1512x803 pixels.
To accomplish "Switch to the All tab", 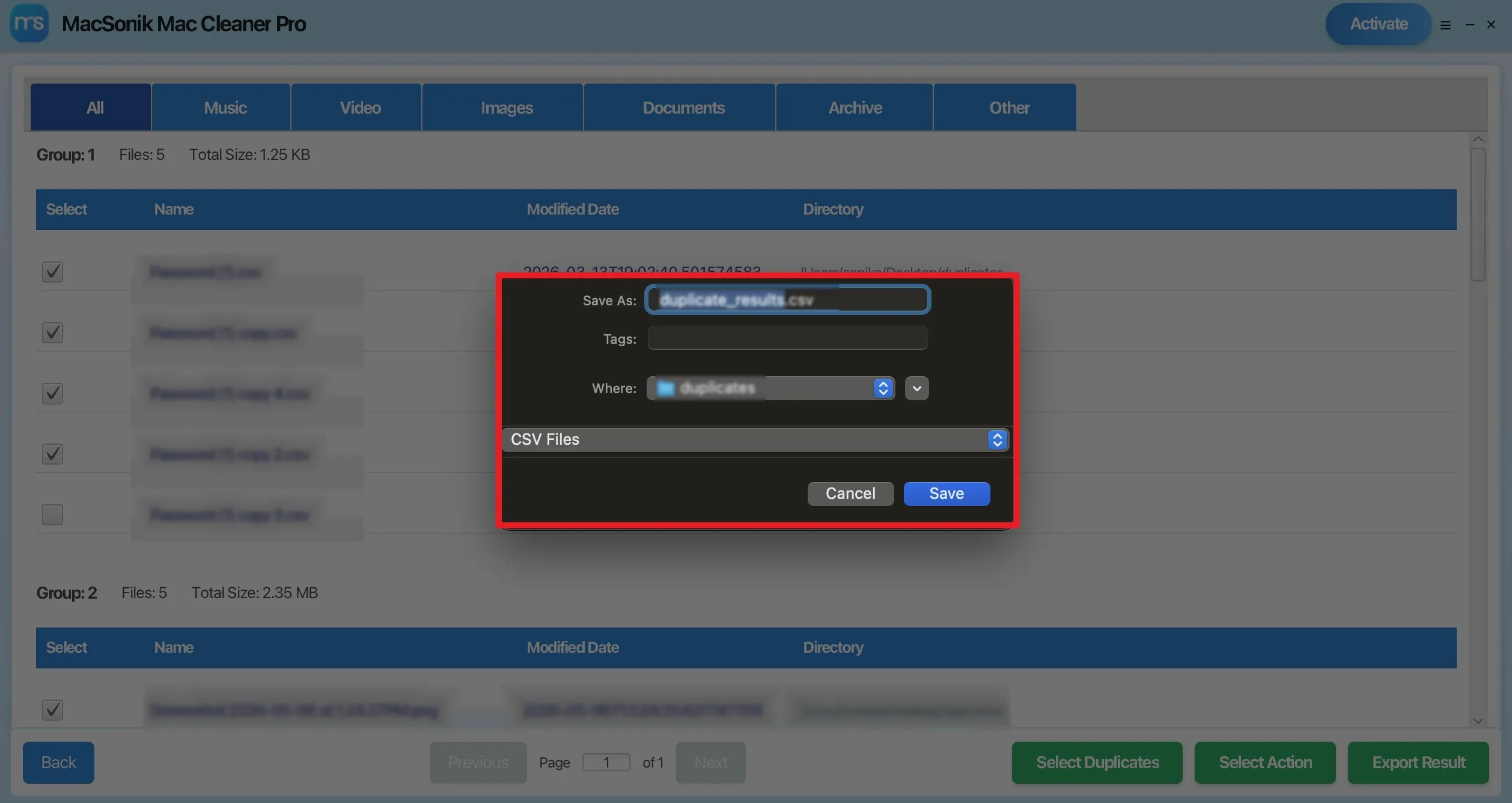I will click(x=91, y=108).
